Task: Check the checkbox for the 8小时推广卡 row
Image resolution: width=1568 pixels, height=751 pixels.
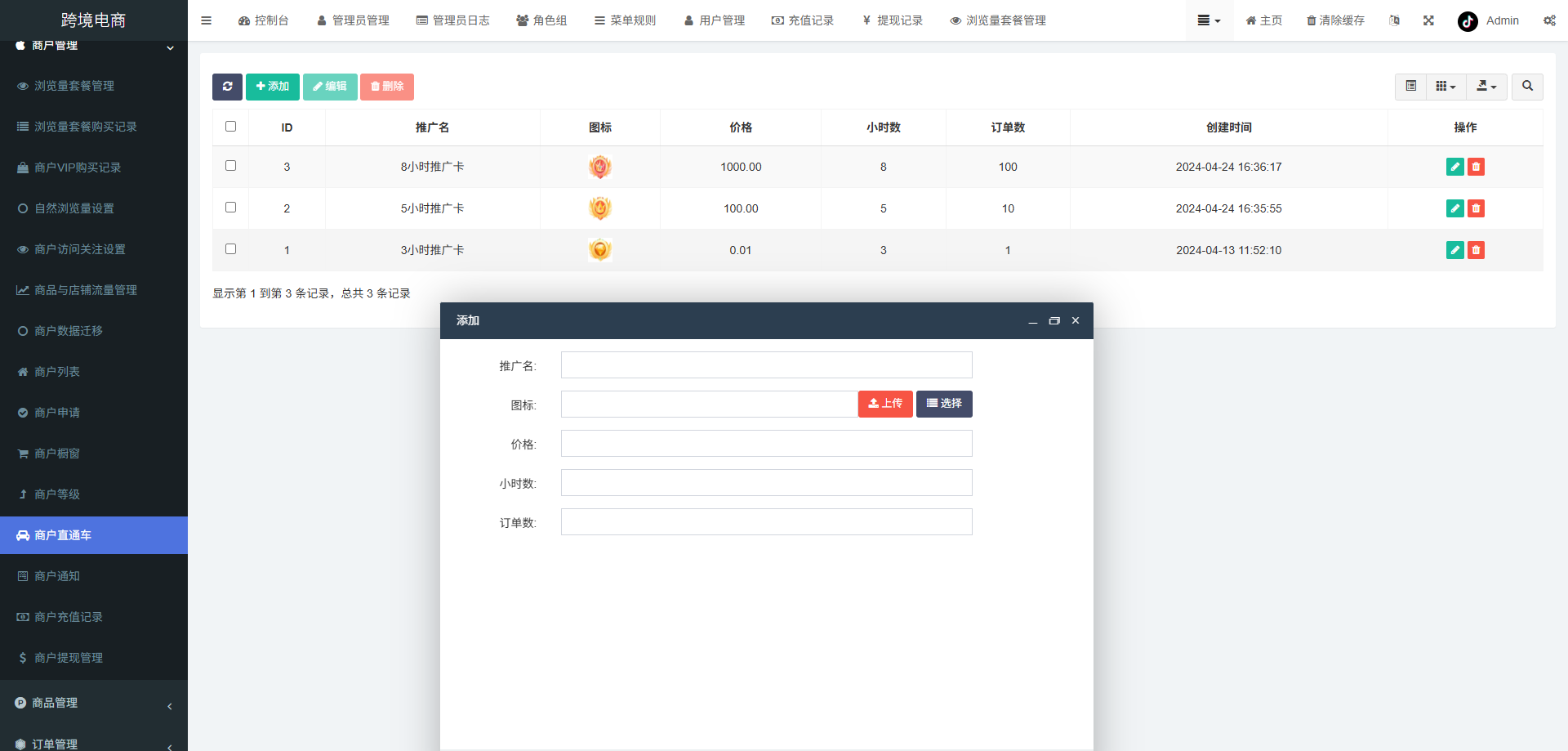Action: pos(230,166)
